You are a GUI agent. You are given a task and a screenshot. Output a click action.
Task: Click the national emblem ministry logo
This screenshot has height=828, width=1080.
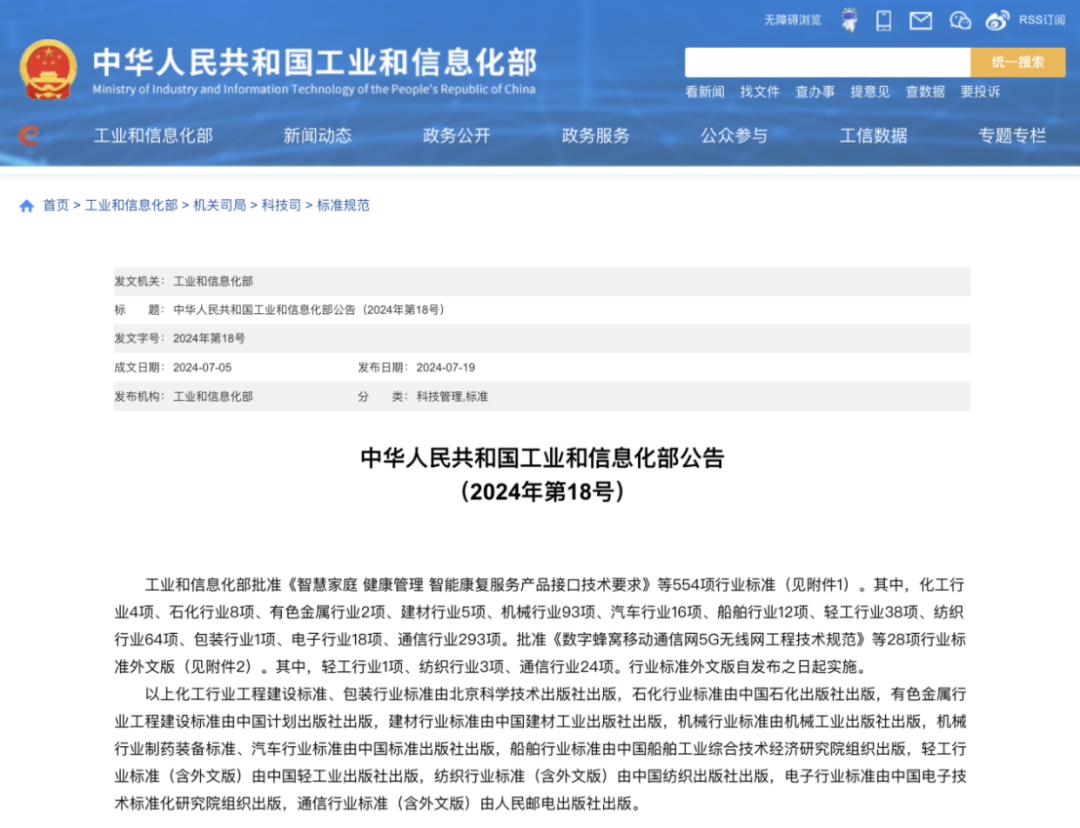(47, 67)
